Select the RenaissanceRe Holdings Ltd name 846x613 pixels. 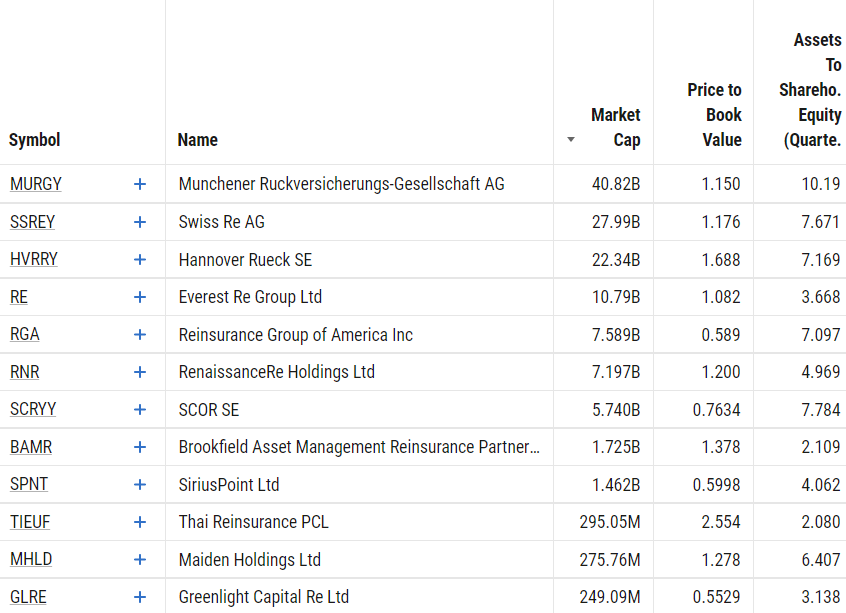(x=277, y=372)
